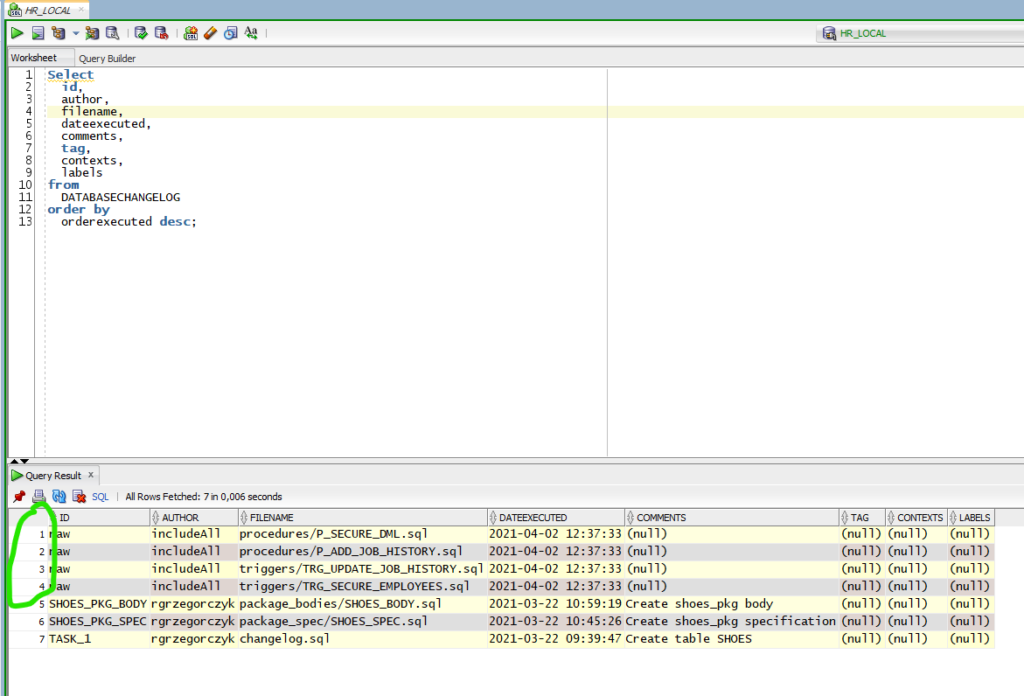Open the SQL History clock icon
Viewport: 1024px width, 696px height.
231,33
